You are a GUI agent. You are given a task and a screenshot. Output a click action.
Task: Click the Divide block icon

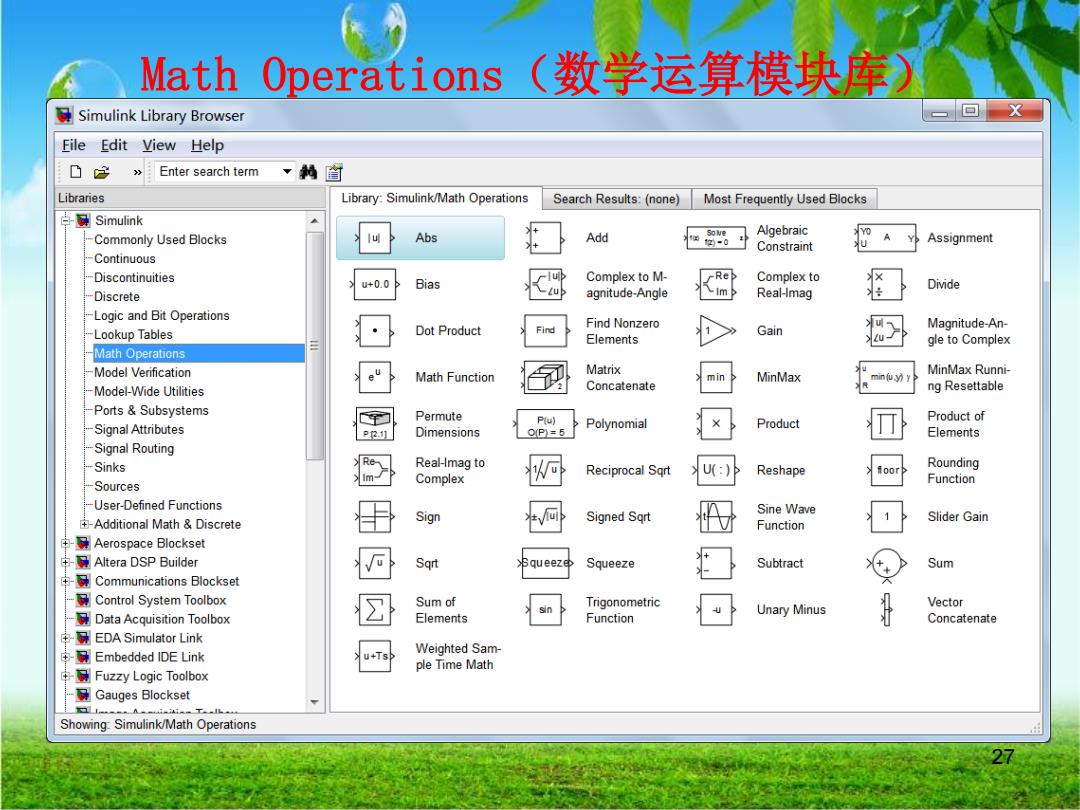(x=887, y=284)
